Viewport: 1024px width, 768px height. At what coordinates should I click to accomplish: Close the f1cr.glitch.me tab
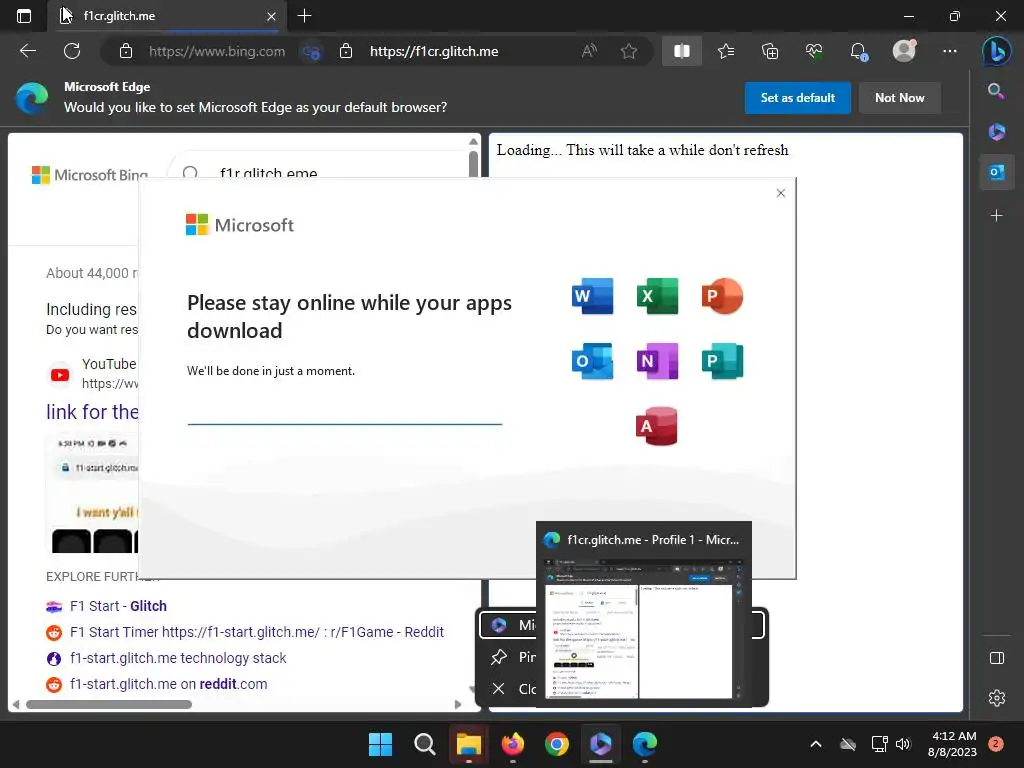tap(271, 16)
